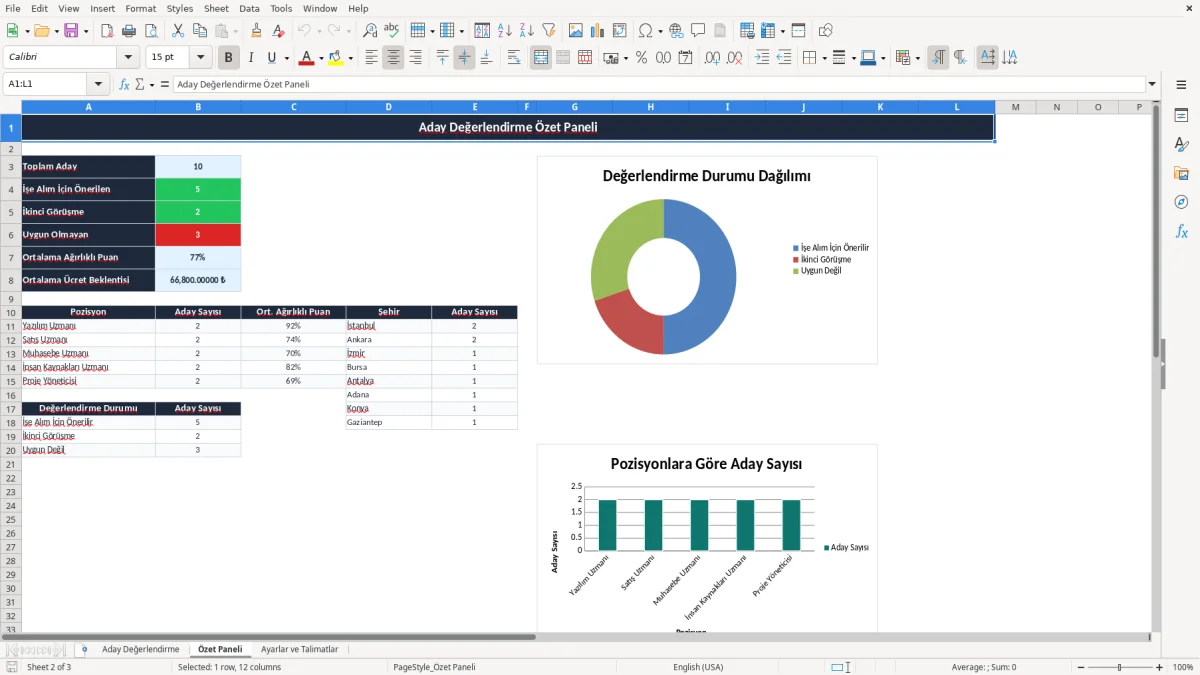This screenshot has height=675, width=1200.
Task: Run the Spelling check icon
Action: coord(392,31)
